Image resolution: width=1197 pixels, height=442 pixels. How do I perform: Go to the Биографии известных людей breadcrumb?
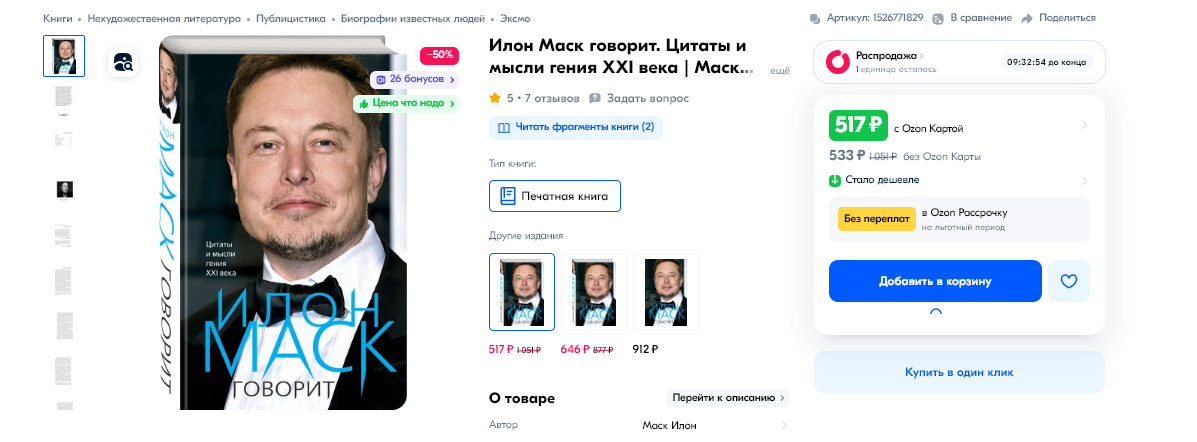413,18
